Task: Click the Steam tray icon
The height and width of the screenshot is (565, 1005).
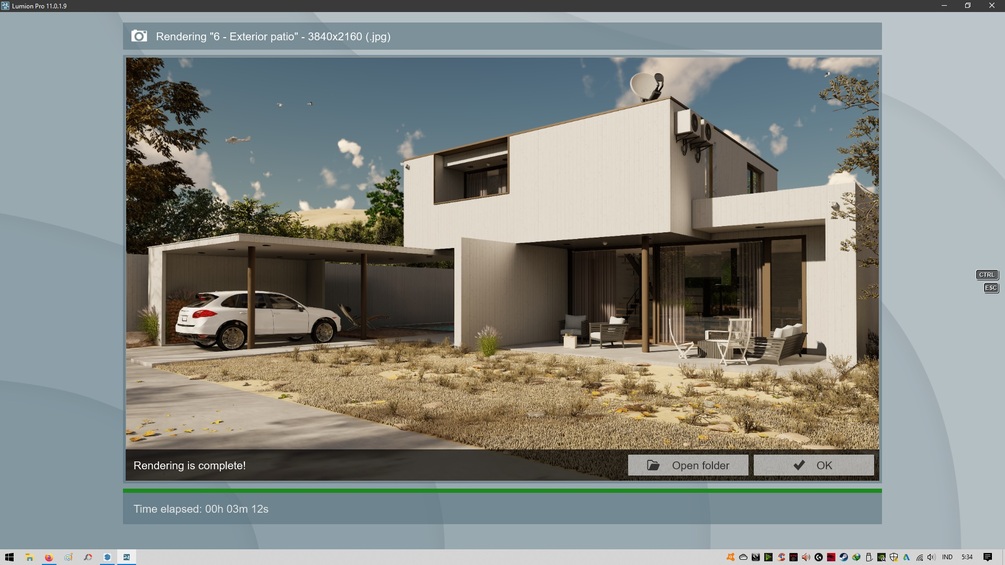Action: point(843,557)
